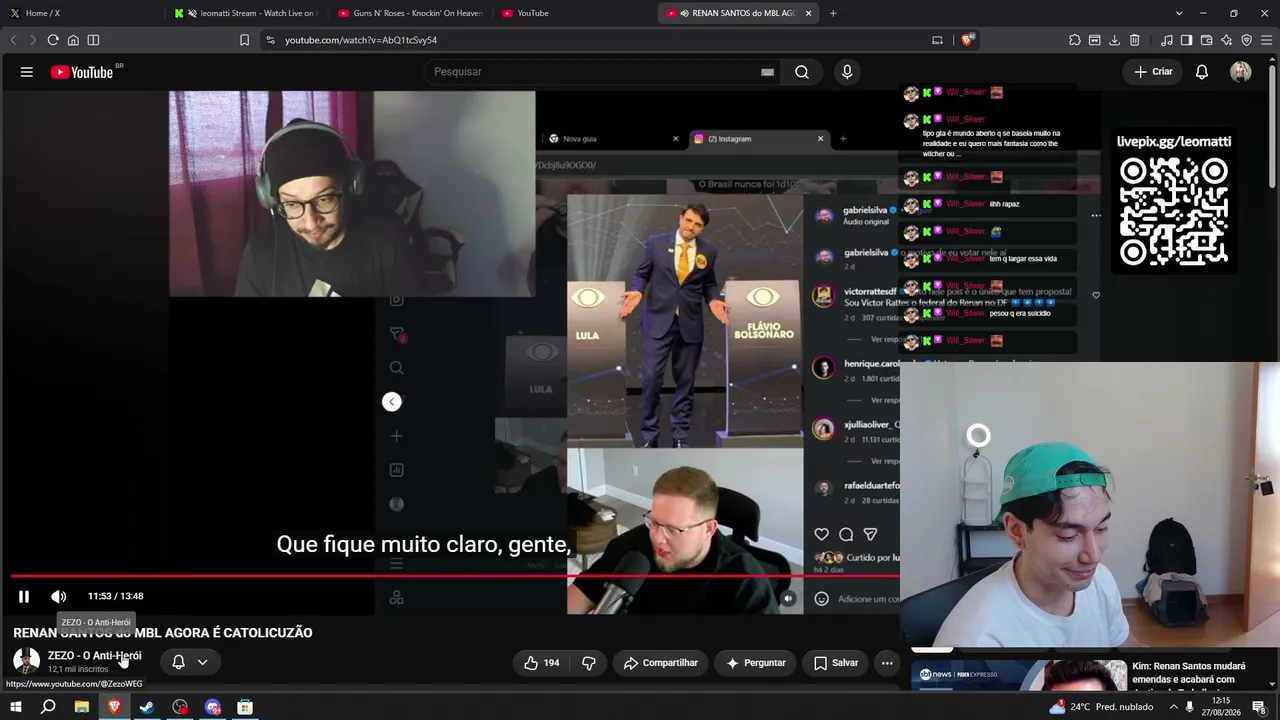The image size is (1280, 720).
Task: Open the ZEZO - O Anti-Herói channel link
Action: [x=95, y=656]
